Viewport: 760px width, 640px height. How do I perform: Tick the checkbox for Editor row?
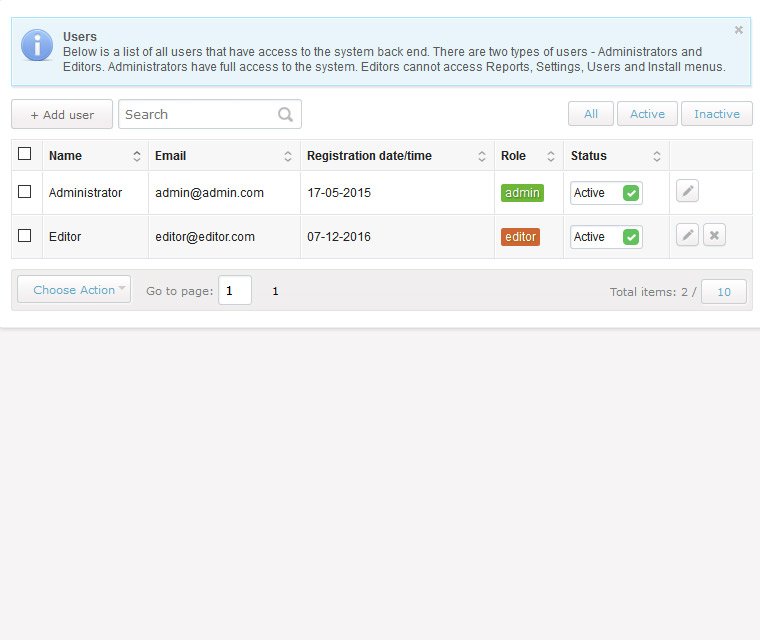click(25, 236)
